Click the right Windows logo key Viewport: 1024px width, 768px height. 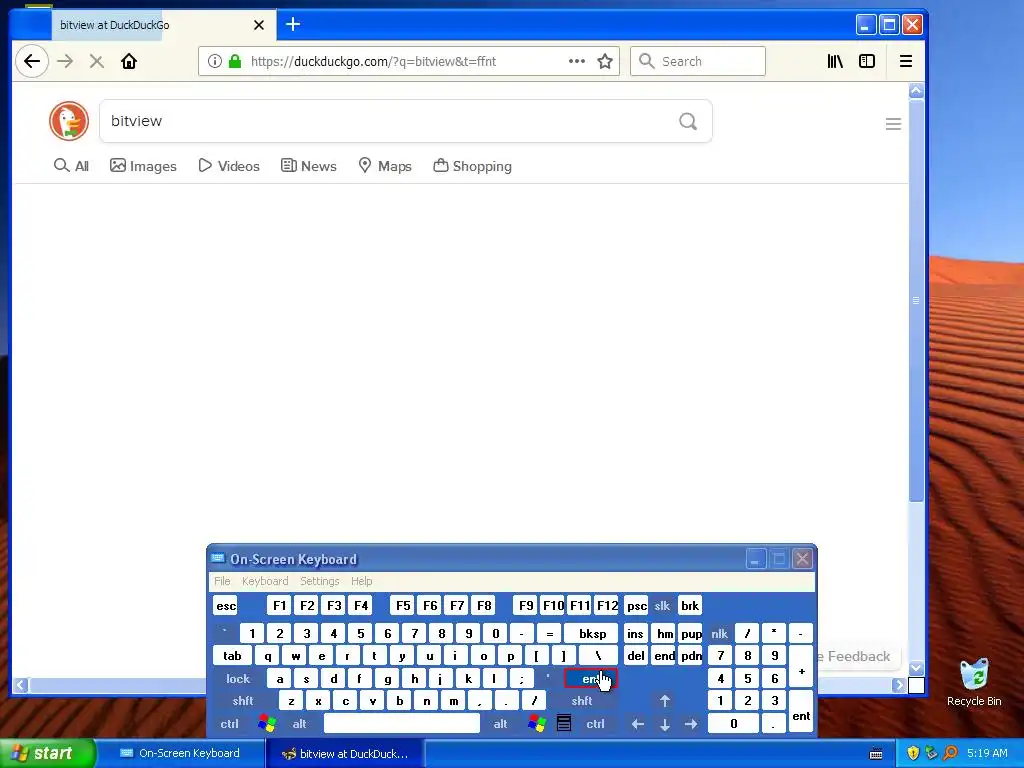(x=537, y=724)
